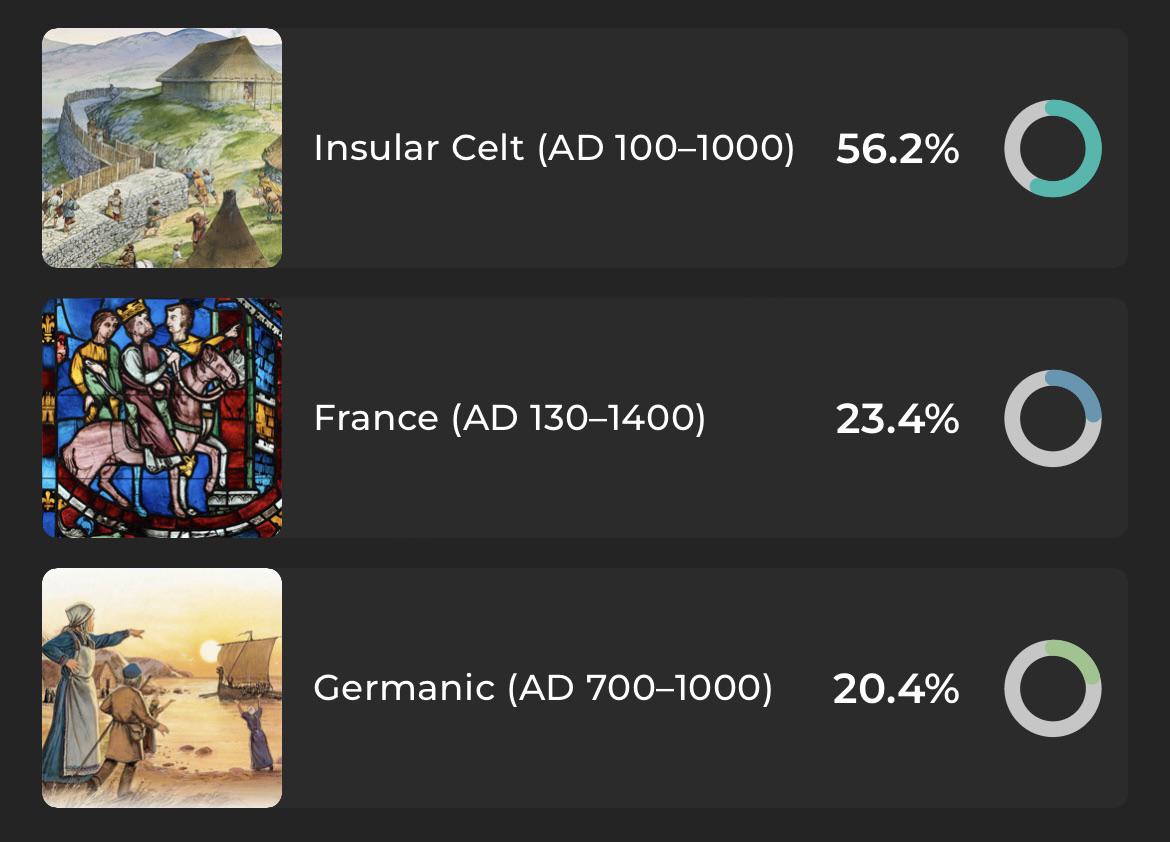
Task: Select the Insular Celt (AD 100–1000) label
Action: [x=553, y=150]
